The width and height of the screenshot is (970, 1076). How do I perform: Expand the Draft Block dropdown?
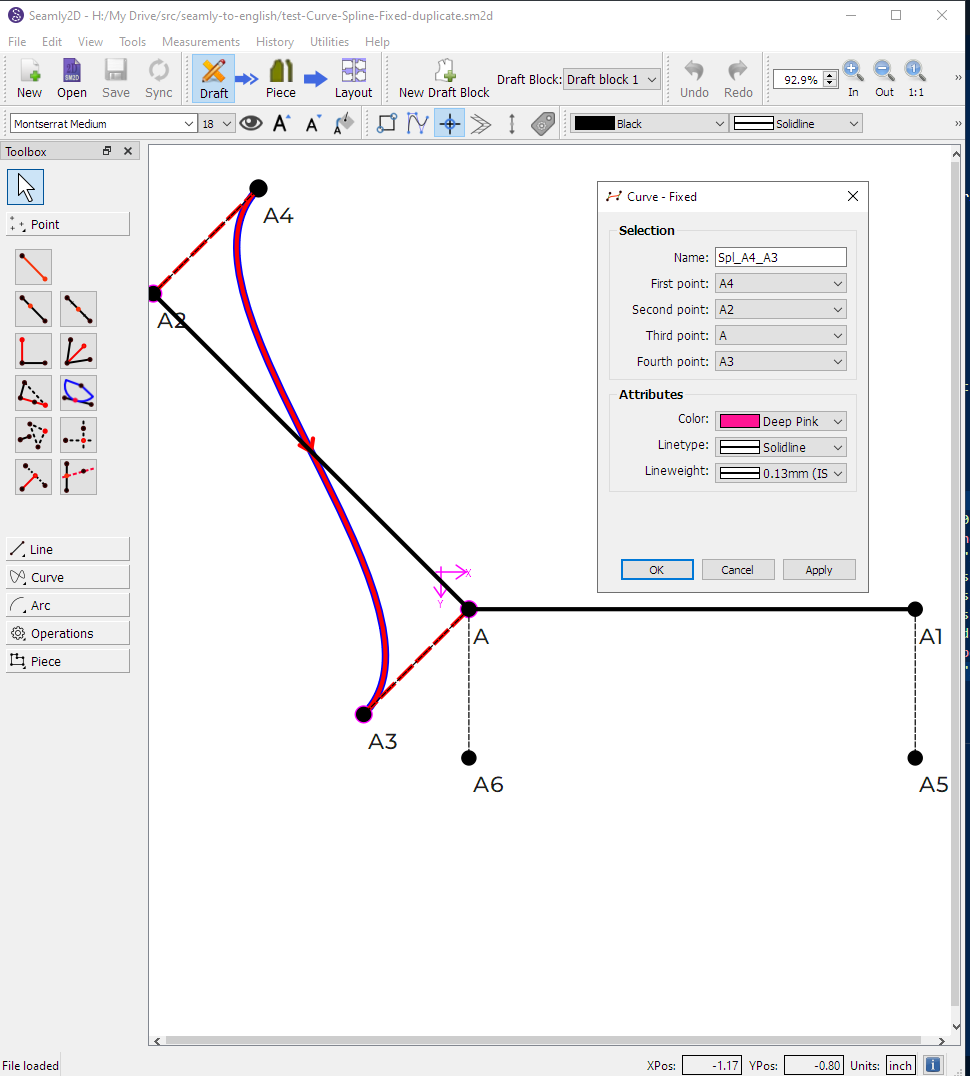612,79
